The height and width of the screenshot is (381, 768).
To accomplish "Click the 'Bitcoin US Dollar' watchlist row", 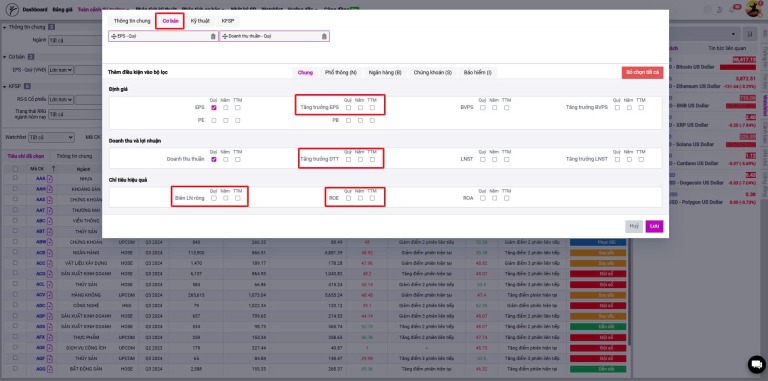I will pyautogui.click(x=713, y=63).
